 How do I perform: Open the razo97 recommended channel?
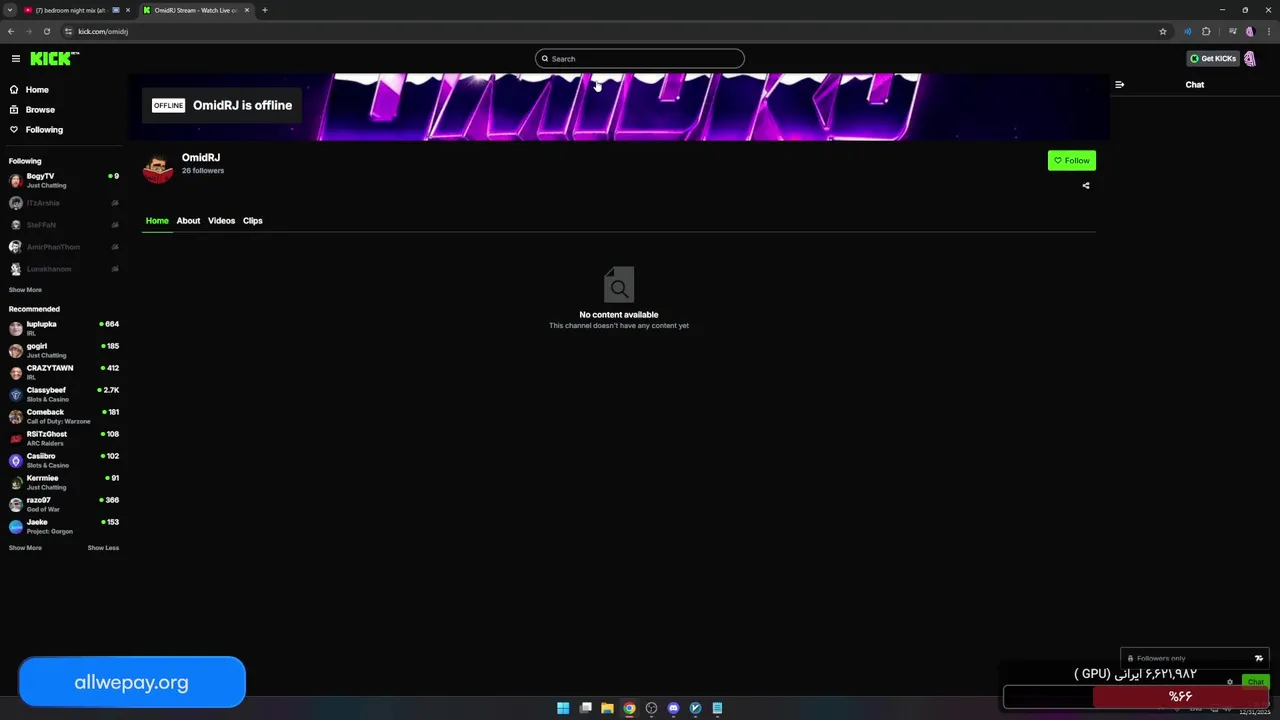64,504
